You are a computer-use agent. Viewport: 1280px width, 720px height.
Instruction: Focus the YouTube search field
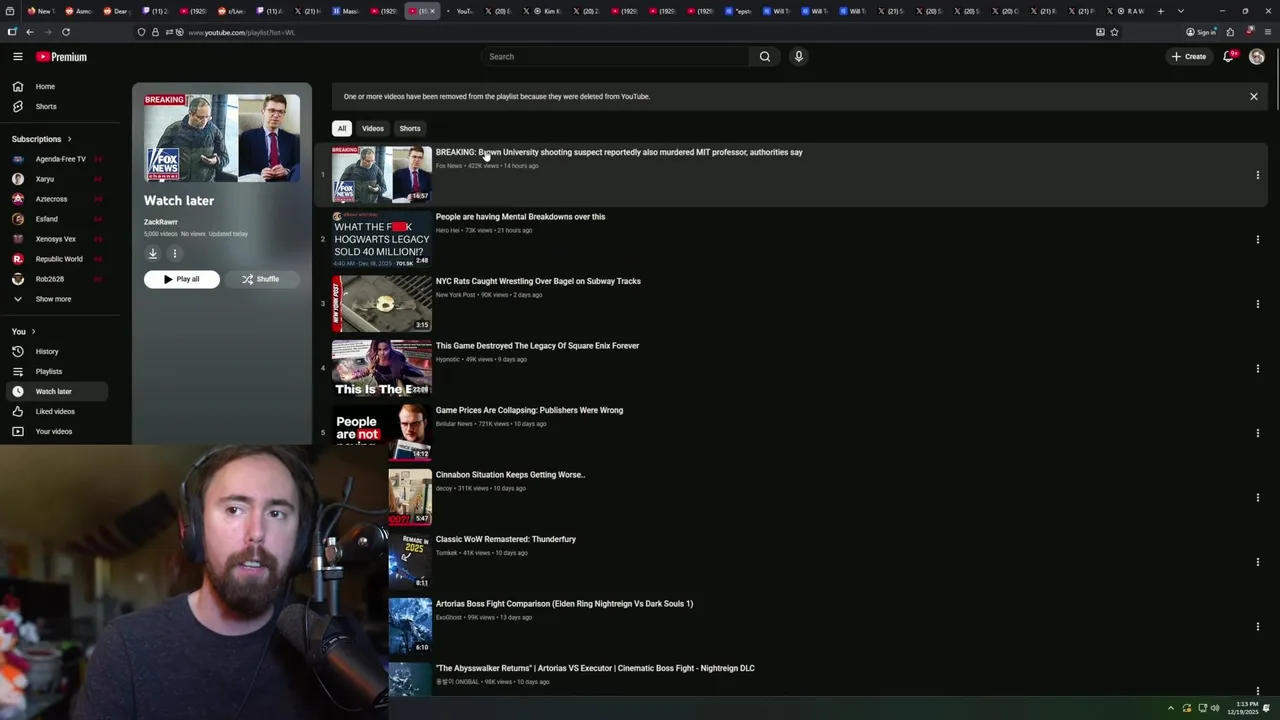click(615, 57)
